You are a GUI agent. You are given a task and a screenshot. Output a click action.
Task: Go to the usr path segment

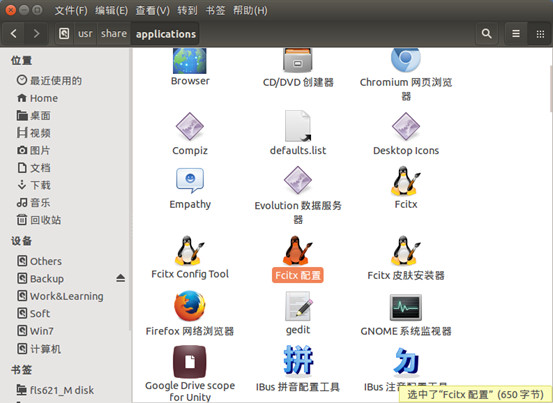point(85,34)
